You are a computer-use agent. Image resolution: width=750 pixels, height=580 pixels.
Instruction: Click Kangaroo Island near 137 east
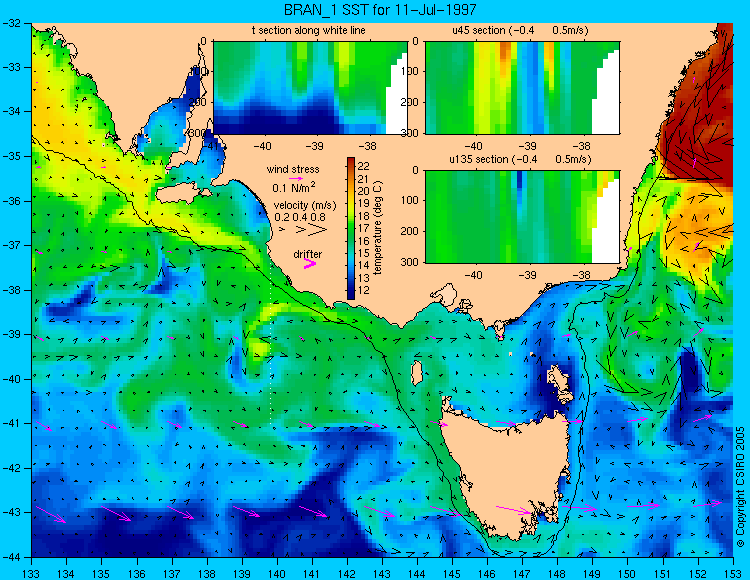(180, 194)
